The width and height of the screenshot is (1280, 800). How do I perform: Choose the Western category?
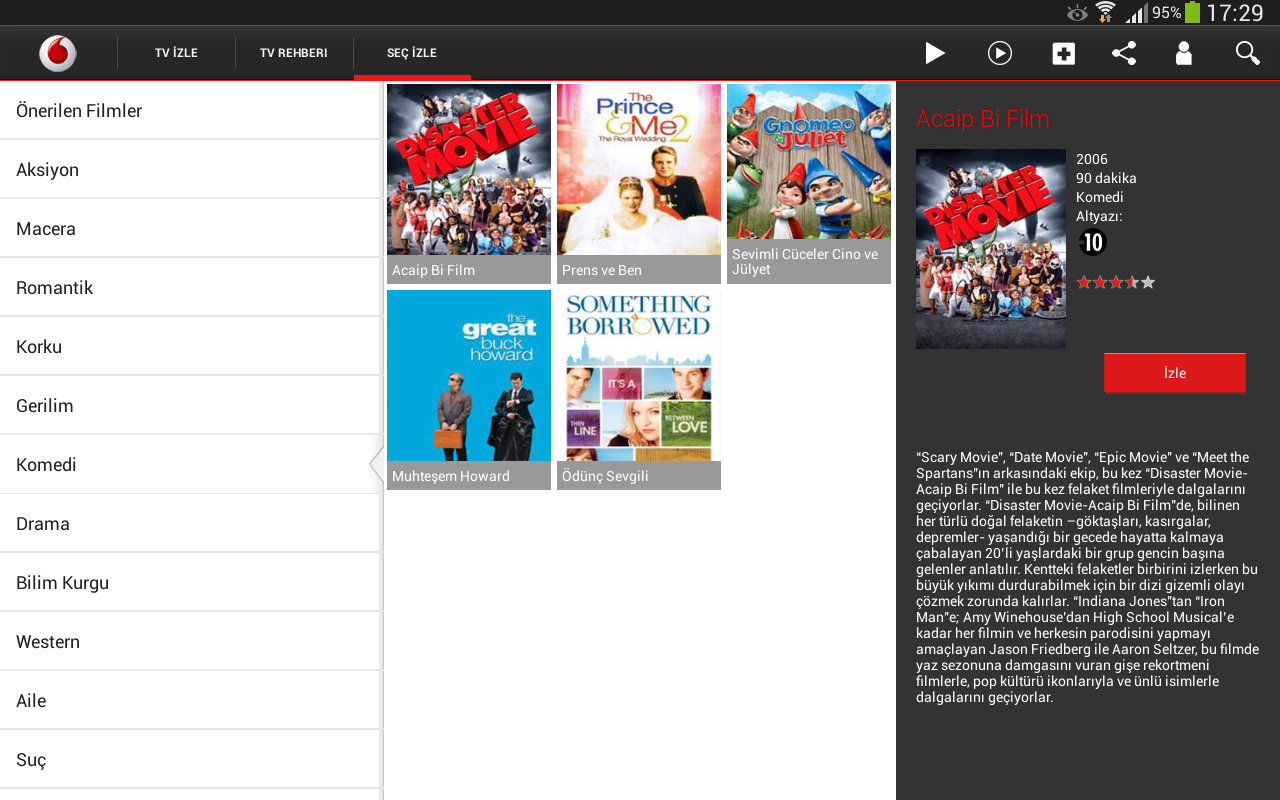(191, 642)
